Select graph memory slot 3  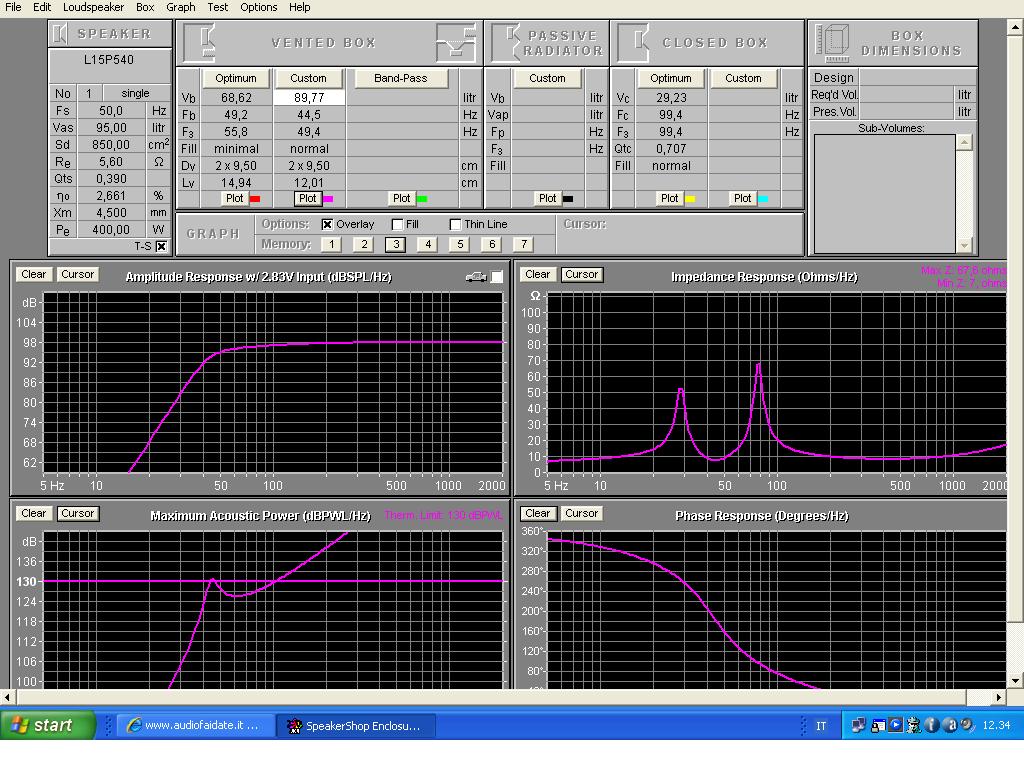click(396, 244)
